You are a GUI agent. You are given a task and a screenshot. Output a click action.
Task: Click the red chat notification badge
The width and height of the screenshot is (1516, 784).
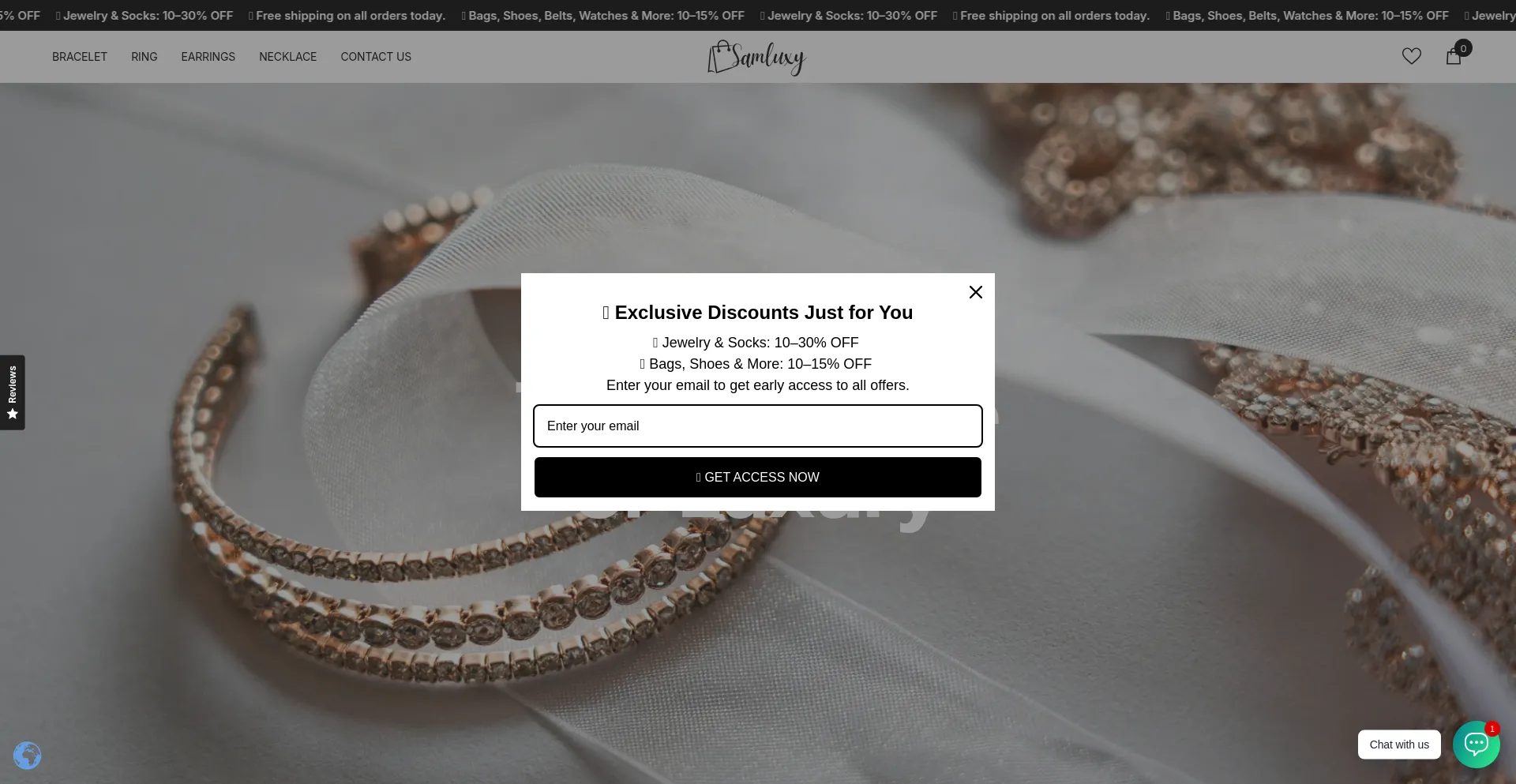point(1492,729)
